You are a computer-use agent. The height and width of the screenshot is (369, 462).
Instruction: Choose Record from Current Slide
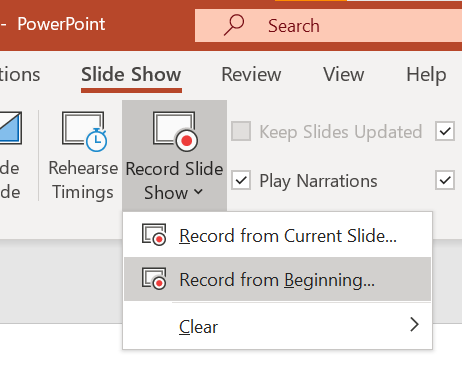[277, 235]
